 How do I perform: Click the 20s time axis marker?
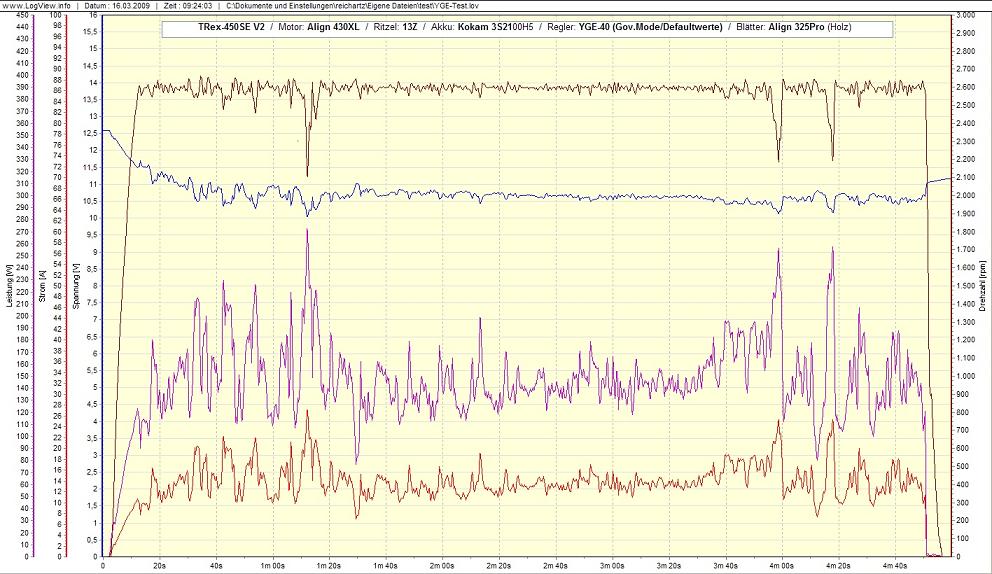[x=160, y=566]
